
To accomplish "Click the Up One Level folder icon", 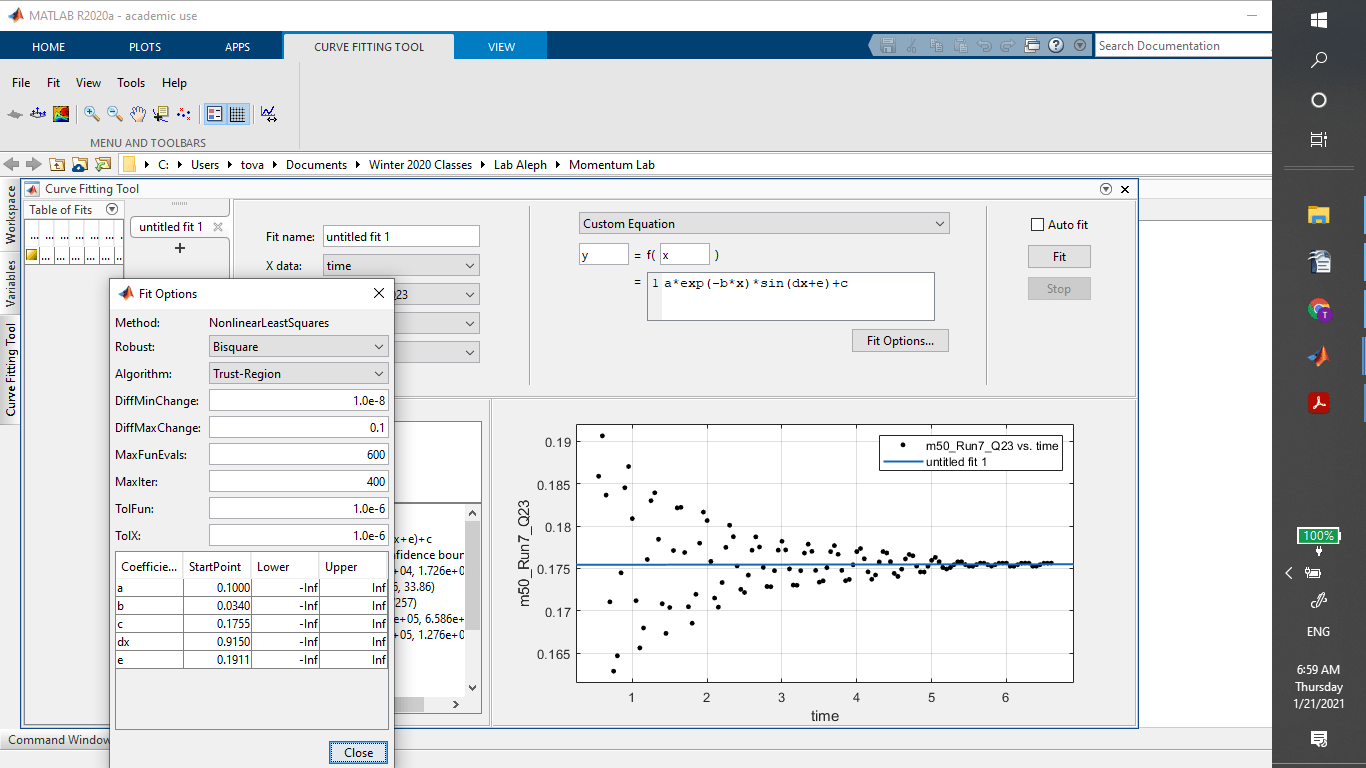I will 57,164.
